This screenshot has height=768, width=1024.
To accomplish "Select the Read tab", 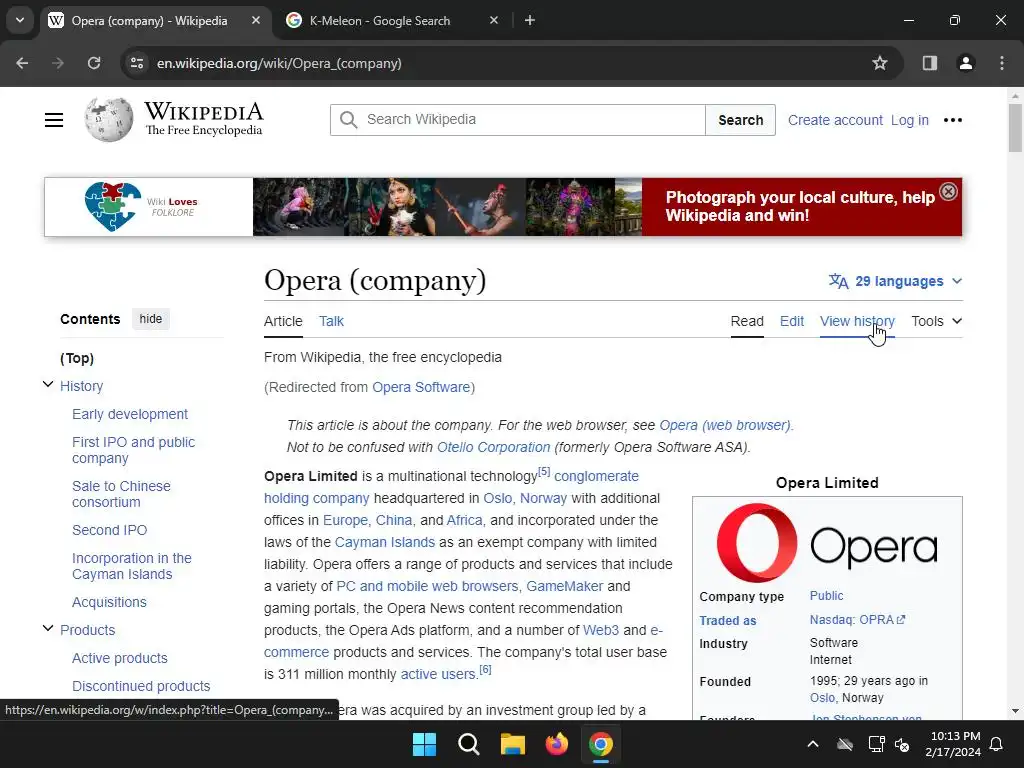I will 747,321.
